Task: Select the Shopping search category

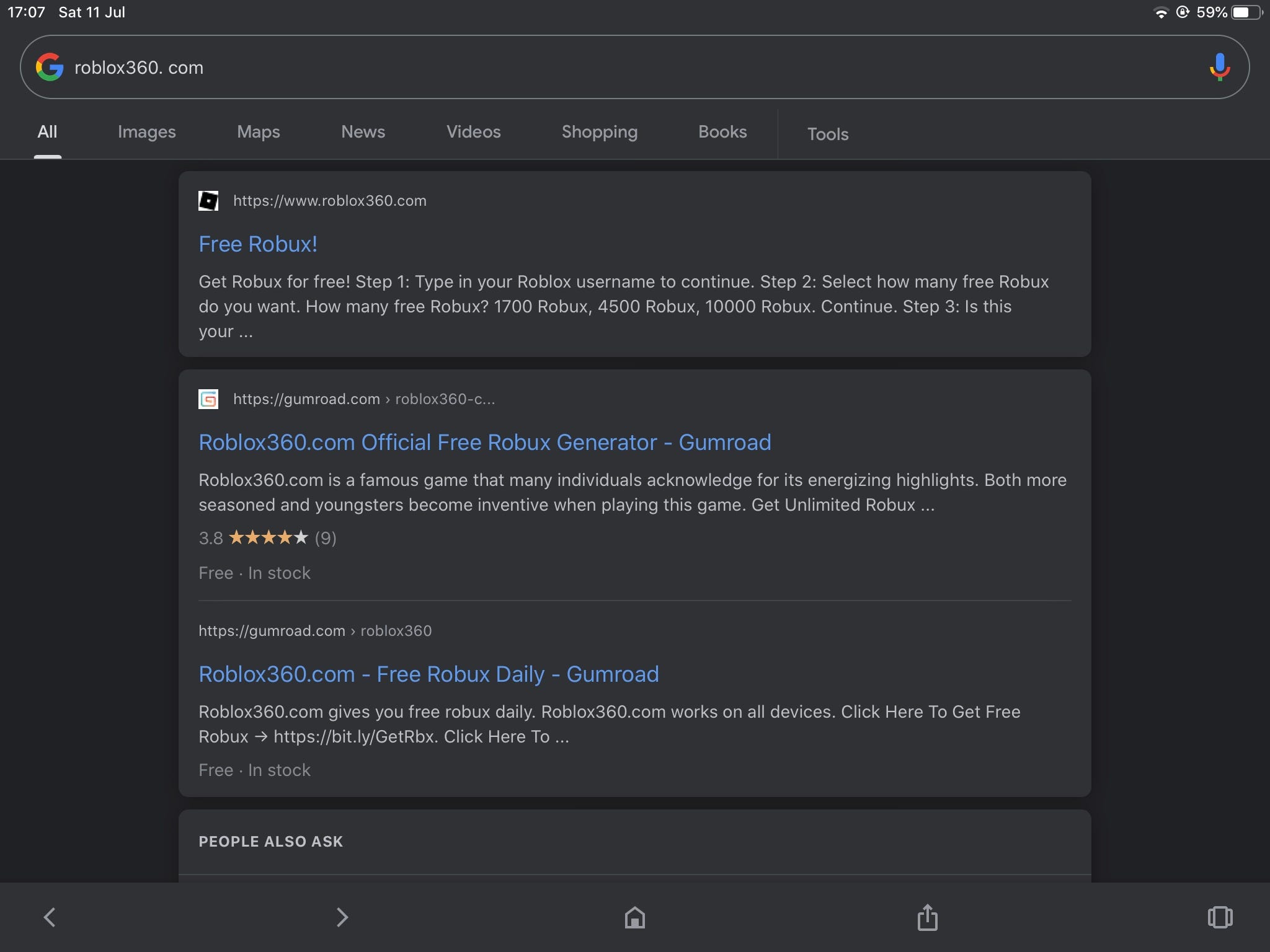Action: coord(600,132)
